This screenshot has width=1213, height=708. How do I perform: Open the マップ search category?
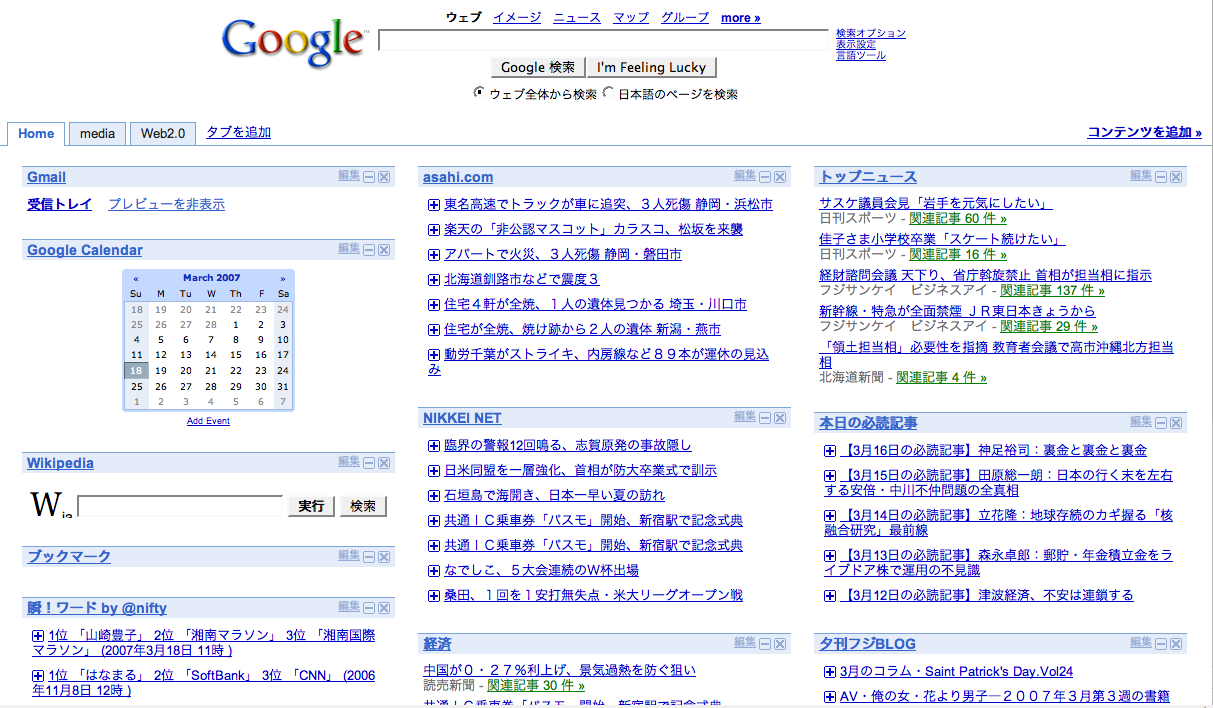click(631, 17)
